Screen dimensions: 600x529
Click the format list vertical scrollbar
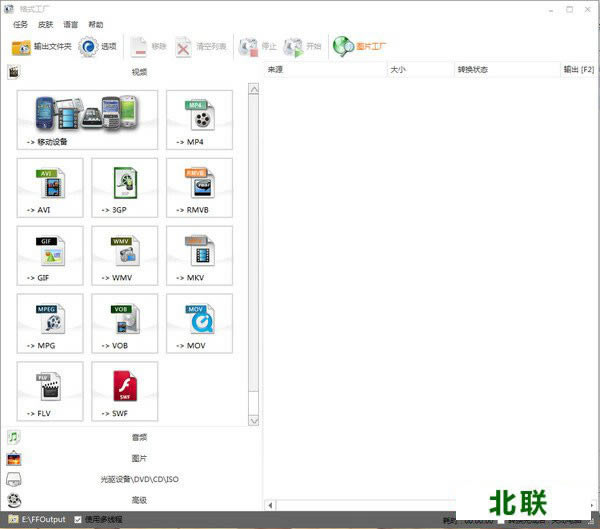point(253,250)
